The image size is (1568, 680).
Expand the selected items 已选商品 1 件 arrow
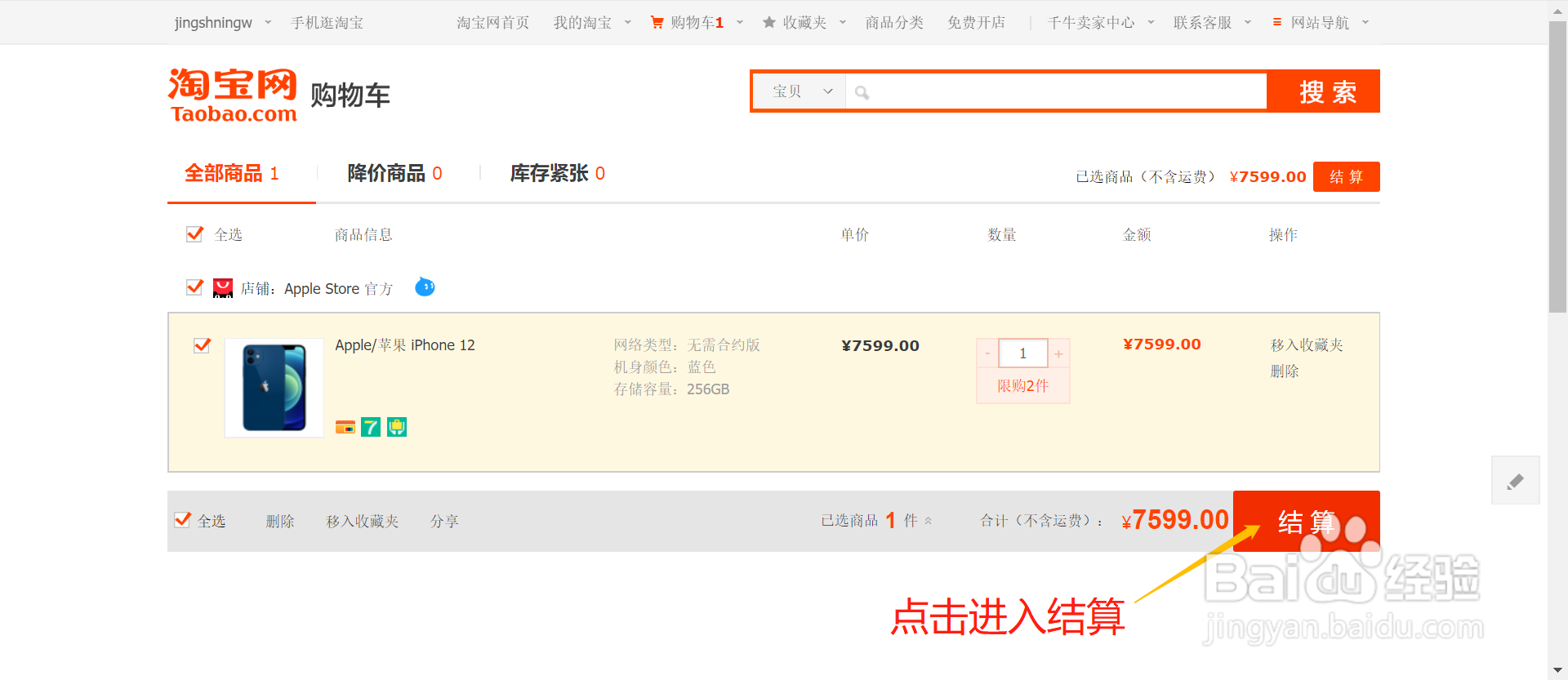[x=928, y=521]
